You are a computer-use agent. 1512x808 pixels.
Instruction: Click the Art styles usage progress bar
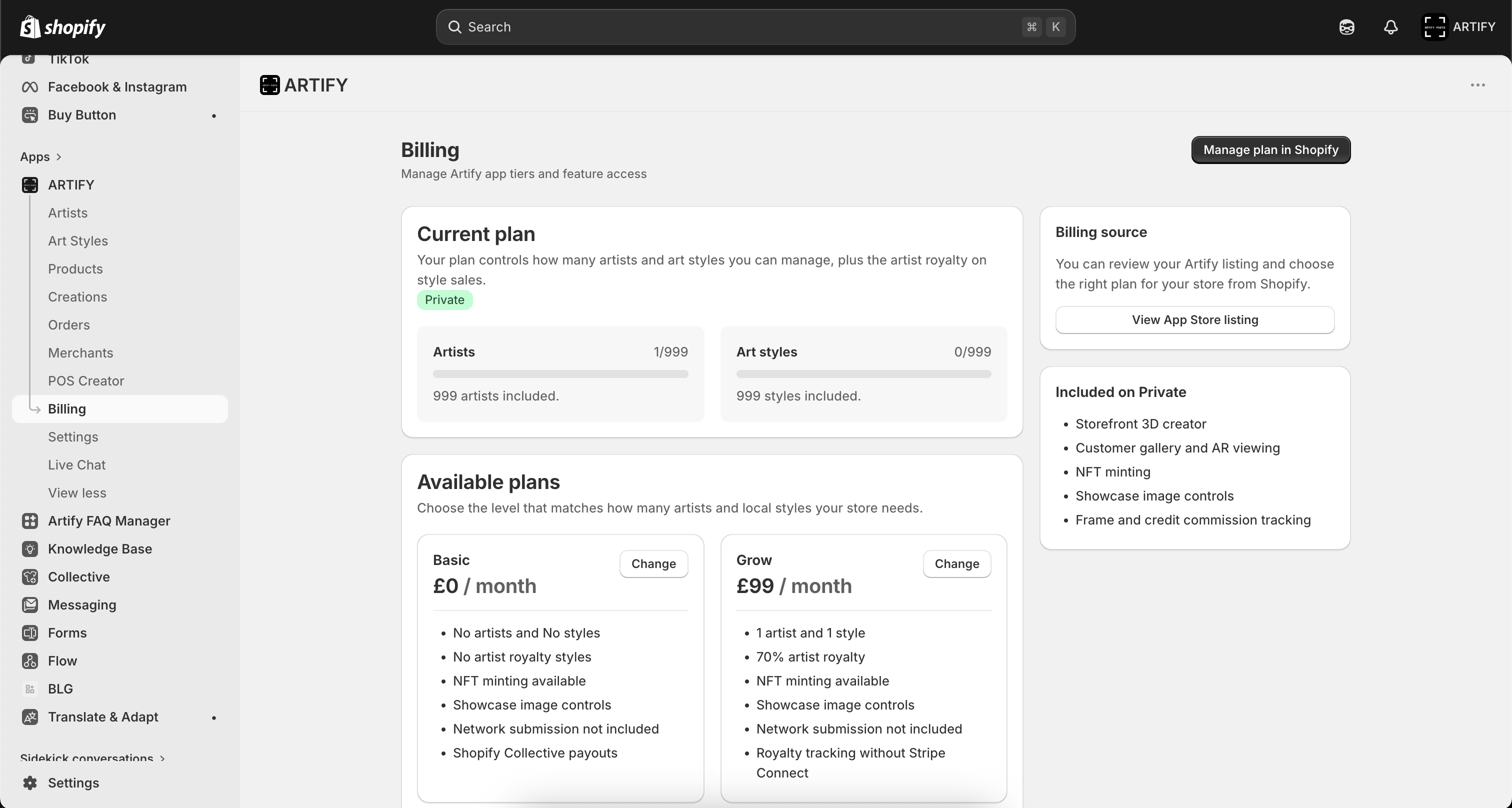(x=863, y=374)
